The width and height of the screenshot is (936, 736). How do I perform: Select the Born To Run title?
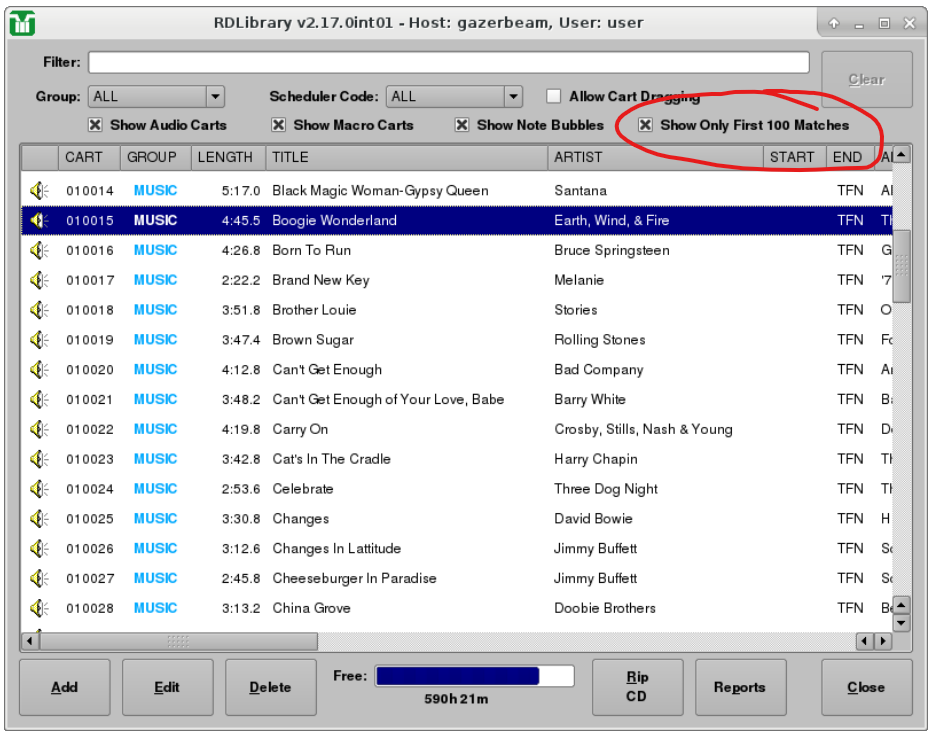pos(312,250)
